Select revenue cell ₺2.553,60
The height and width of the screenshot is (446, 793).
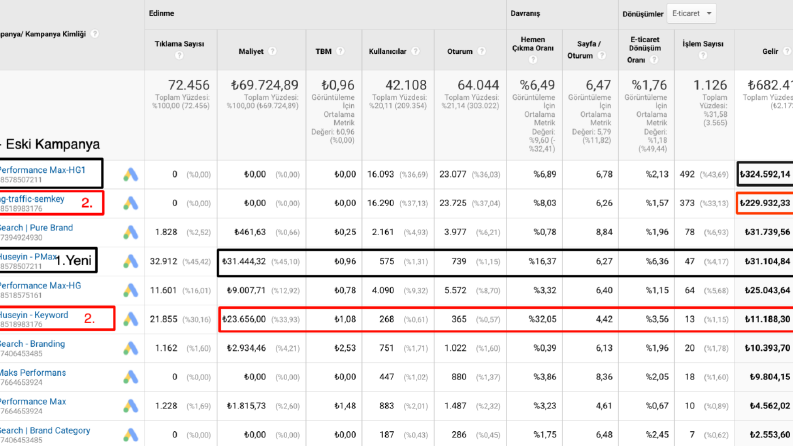point(769,434)
